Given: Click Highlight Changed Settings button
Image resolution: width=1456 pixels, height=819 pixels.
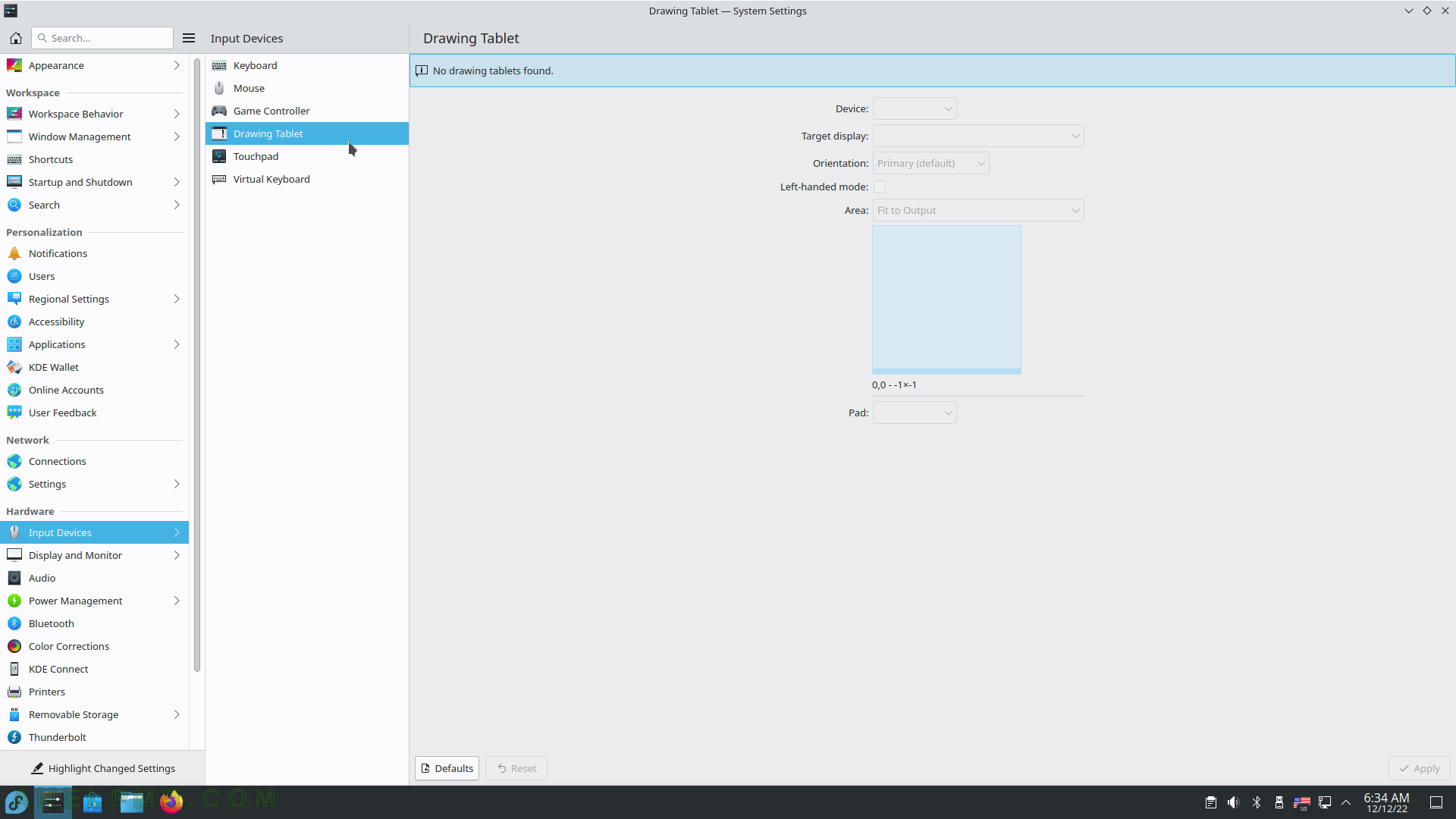Looking at the screenshot, I should click(x=102, y=768).
